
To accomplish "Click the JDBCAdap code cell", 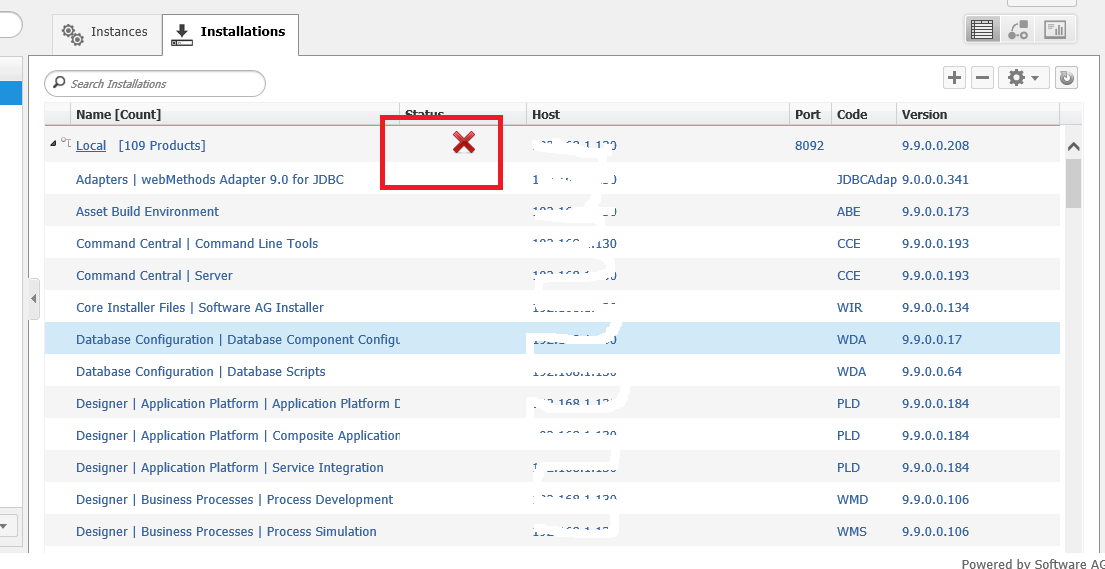I will click(866, 179).
